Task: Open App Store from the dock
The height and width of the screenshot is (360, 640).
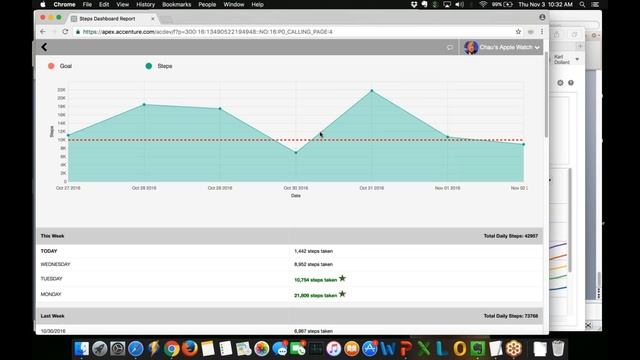Action: pyautogui.click(x=369, y=349)
